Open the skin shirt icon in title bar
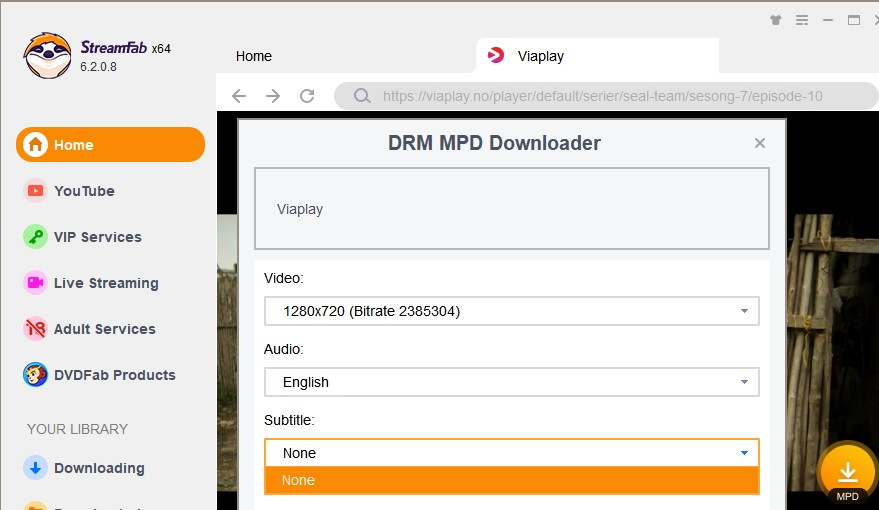The width and height of the screenshot is (879, 510). tap(776, 20)
